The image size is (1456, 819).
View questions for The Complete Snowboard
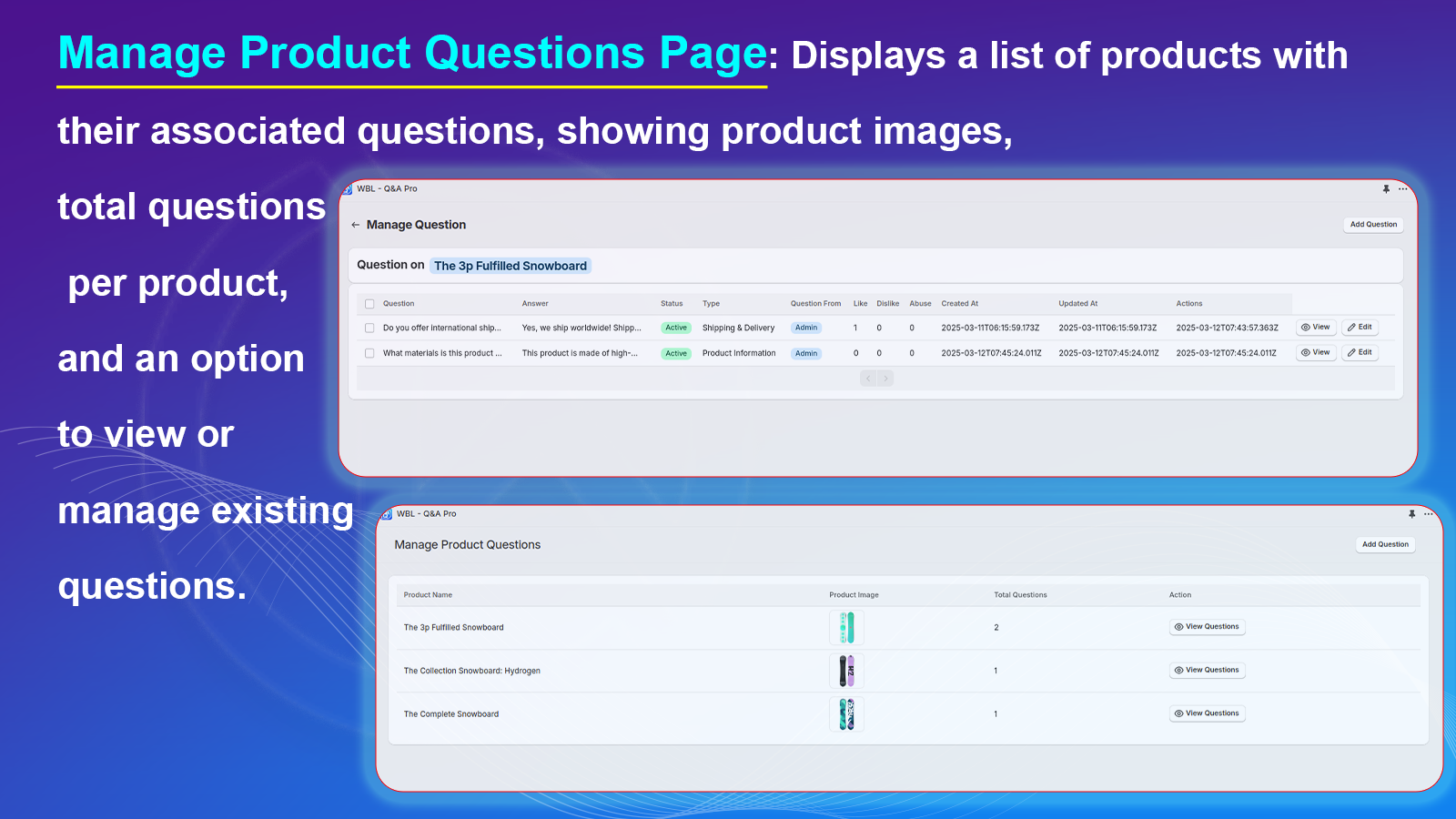click(1207, 713)
